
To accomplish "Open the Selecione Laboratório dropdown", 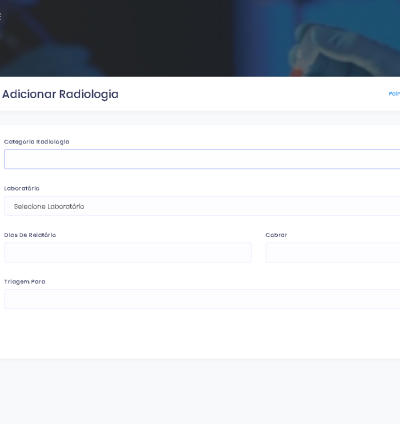I will (x=202, y=206).
